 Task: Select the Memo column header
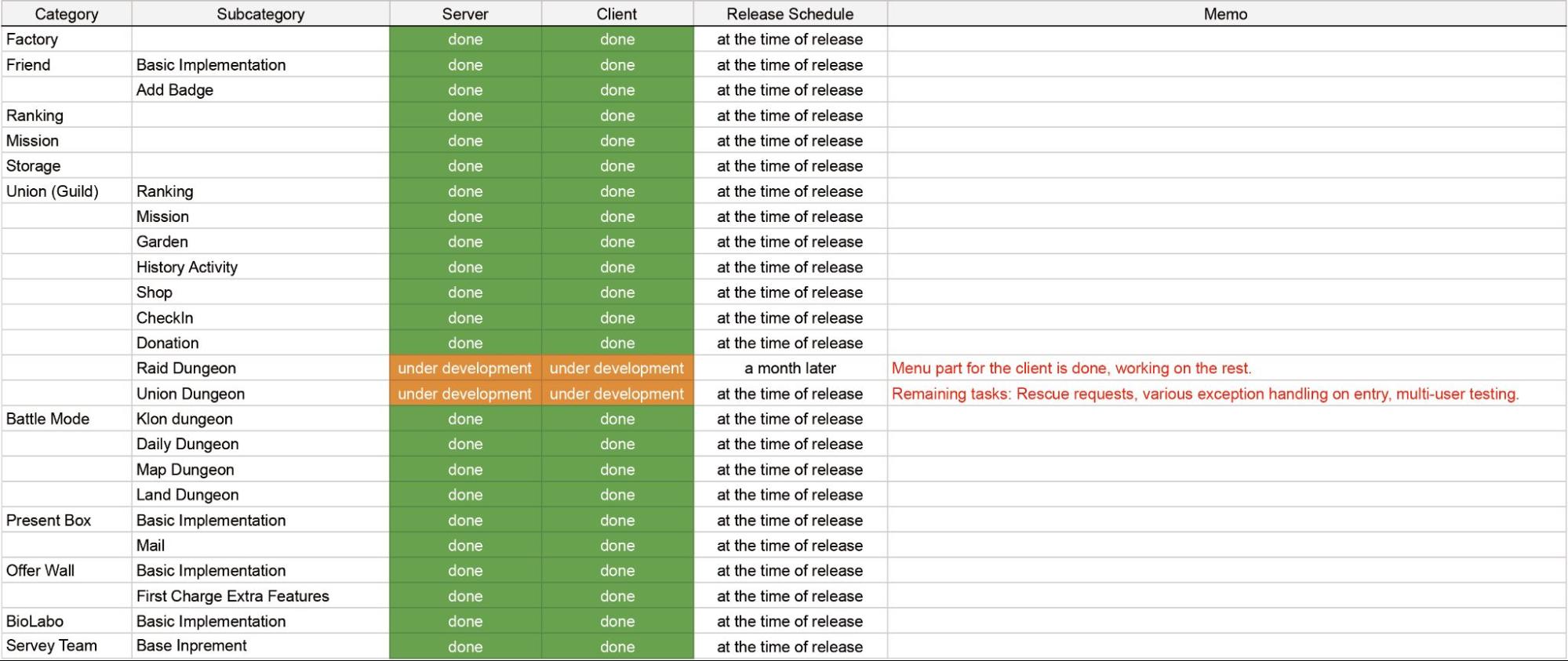click(x=1225, y=14)
